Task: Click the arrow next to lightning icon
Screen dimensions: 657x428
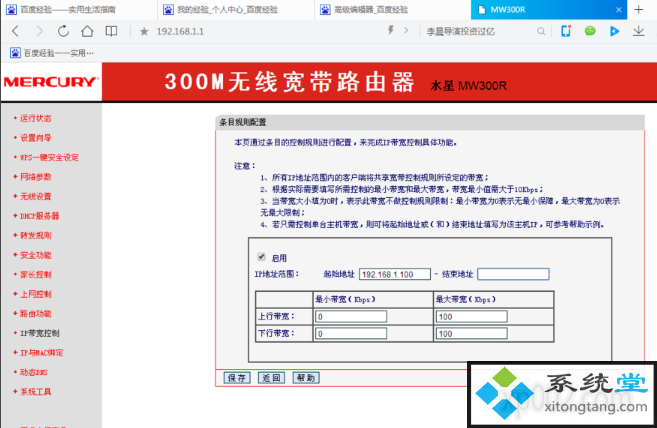Action: click(406, 31)
